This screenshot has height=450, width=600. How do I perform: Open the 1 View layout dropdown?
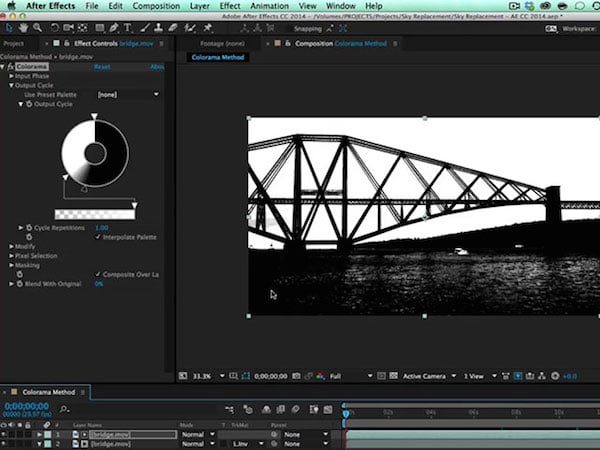[480, 376]
